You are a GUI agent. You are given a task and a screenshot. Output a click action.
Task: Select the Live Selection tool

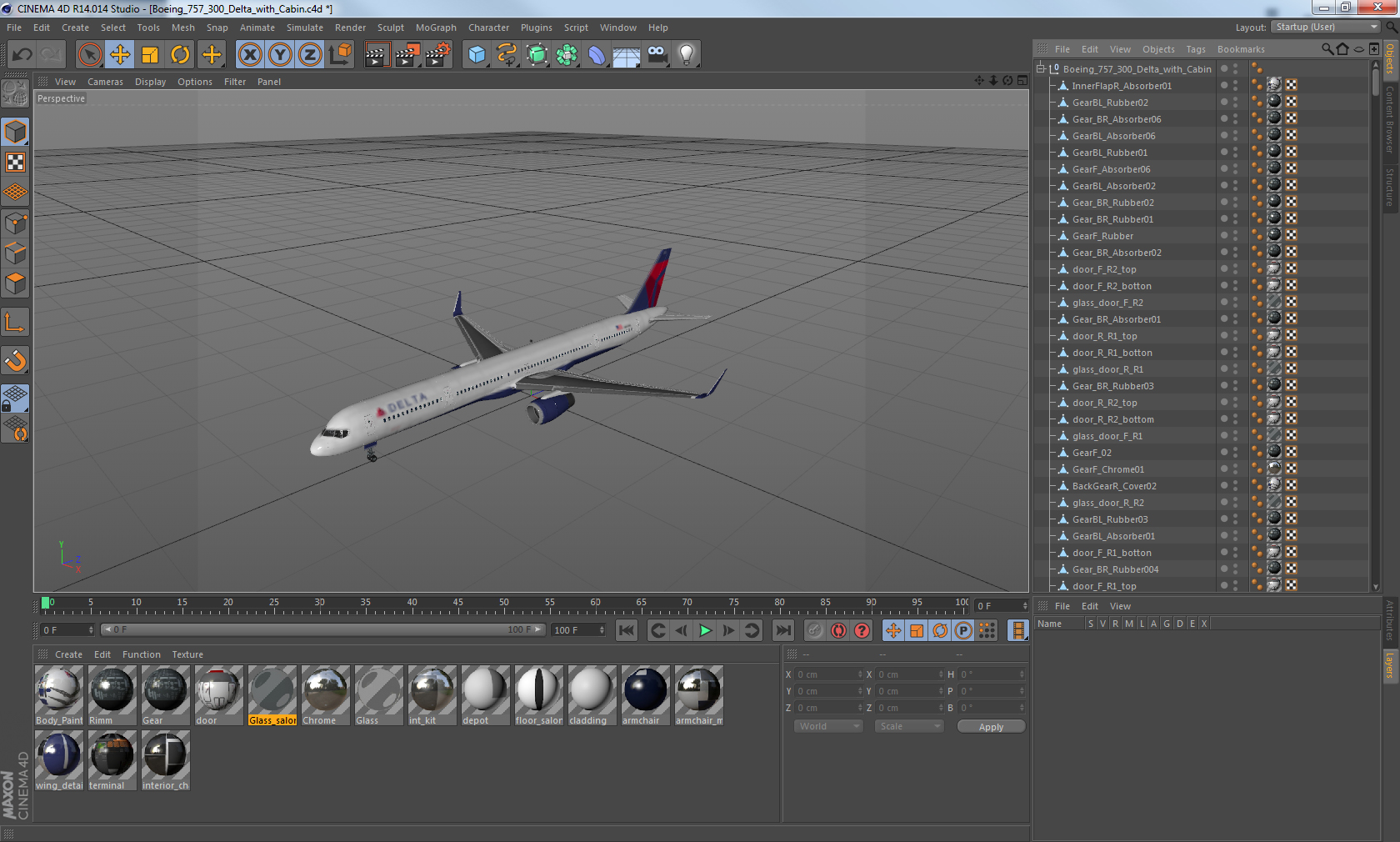pyautogui.click(x=89, y=55)
